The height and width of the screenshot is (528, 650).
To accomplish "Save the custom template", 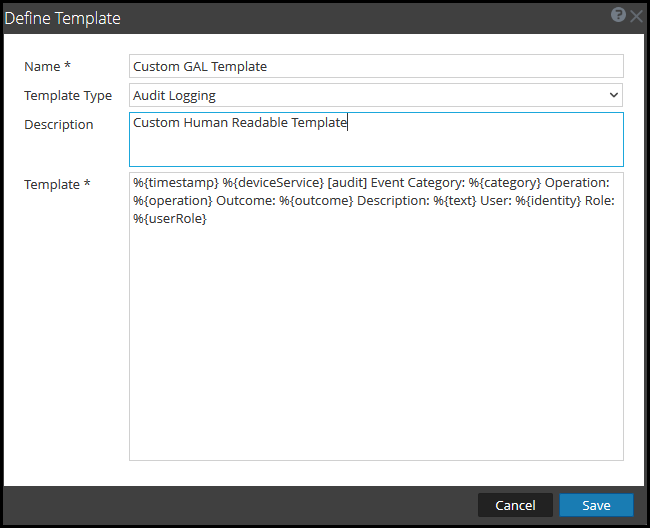I will click(596, 505).
